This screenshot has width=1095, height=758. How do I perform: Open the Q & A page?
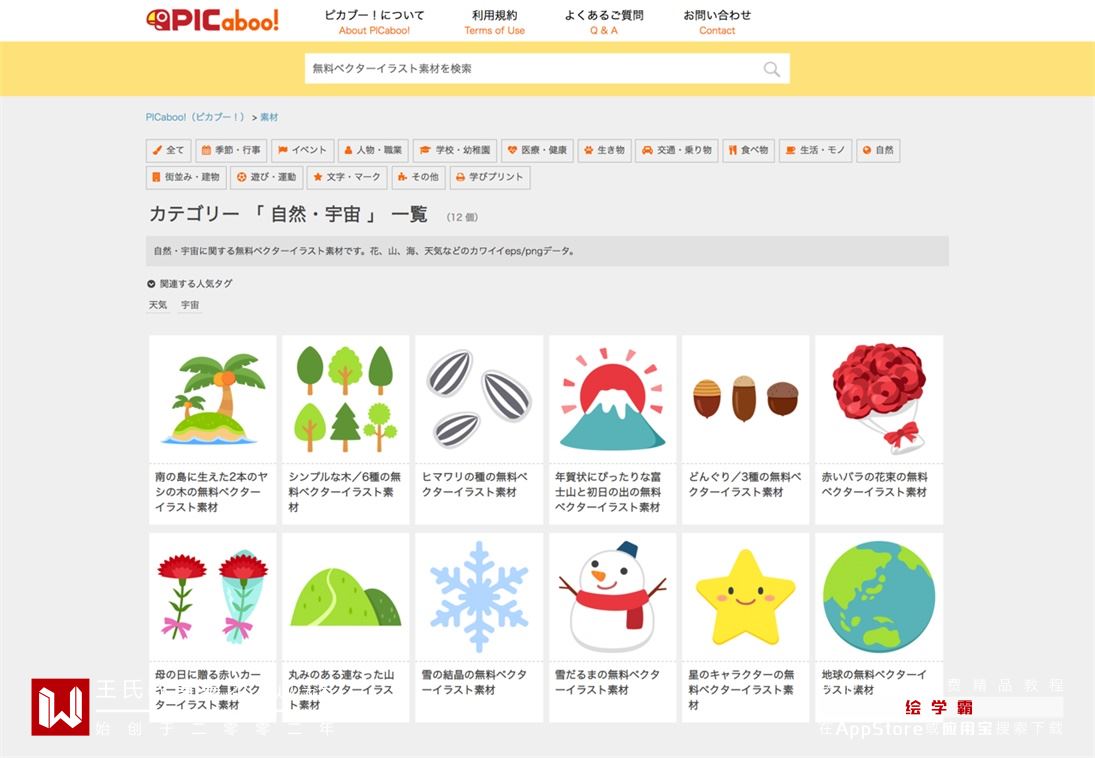tap(604, 22)
